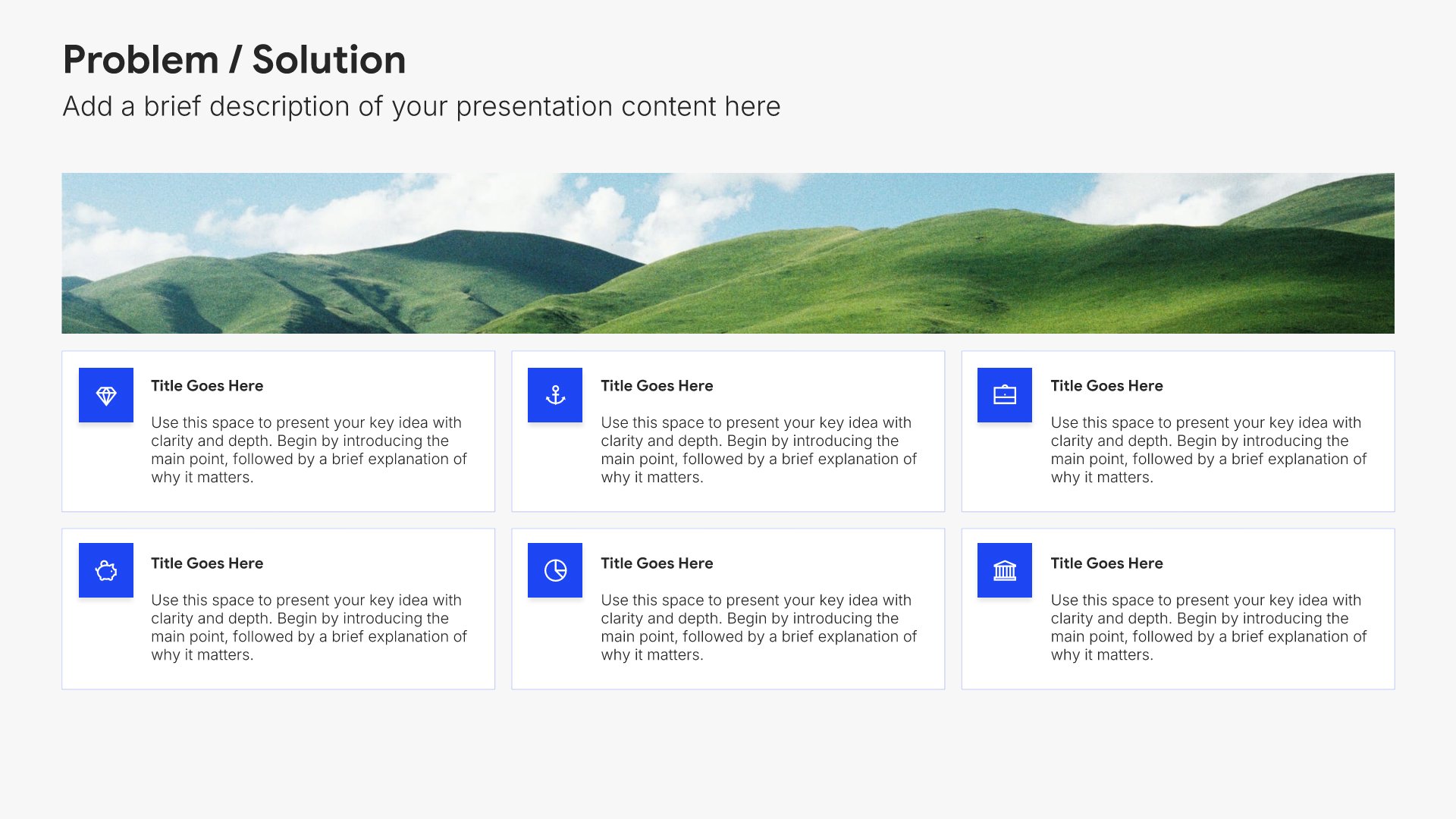Select the green hills banner image

pos(728,253)
